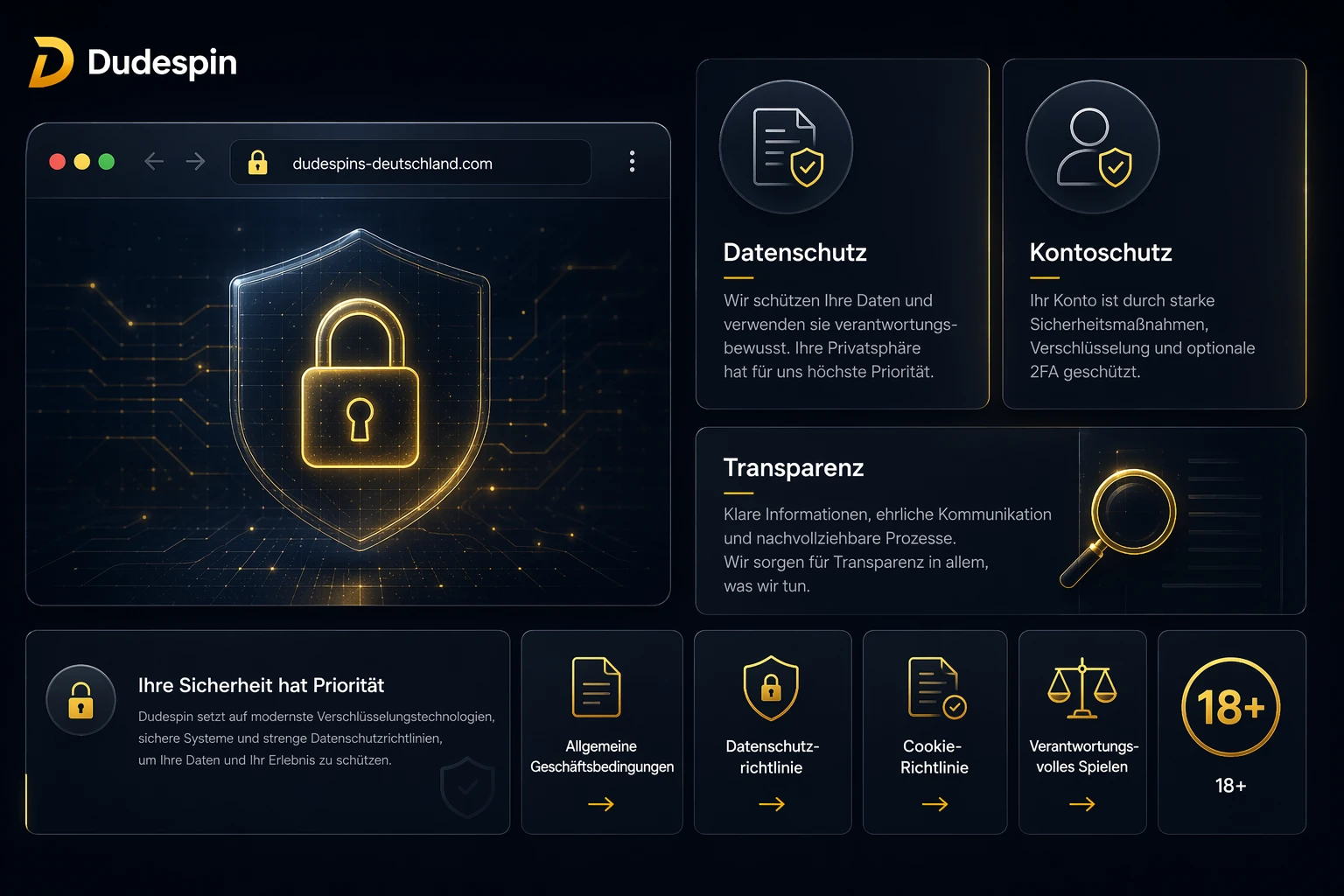Click the Transparenz heading
This screenshot has width=1344, height=896.
point(794,468)
